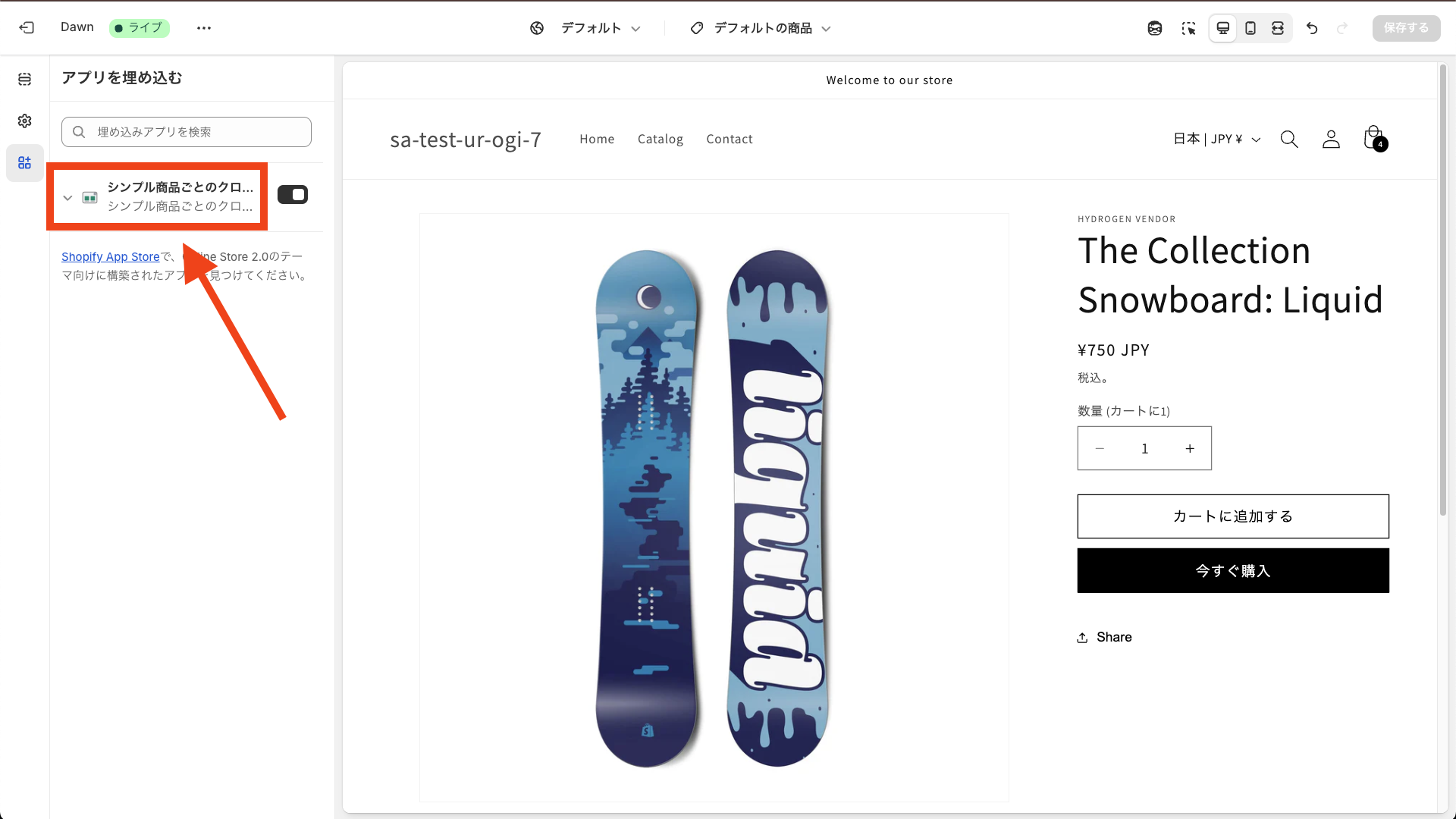Select the App embeds sidebar icon
1456x819 pixels.
coord(25,163)
